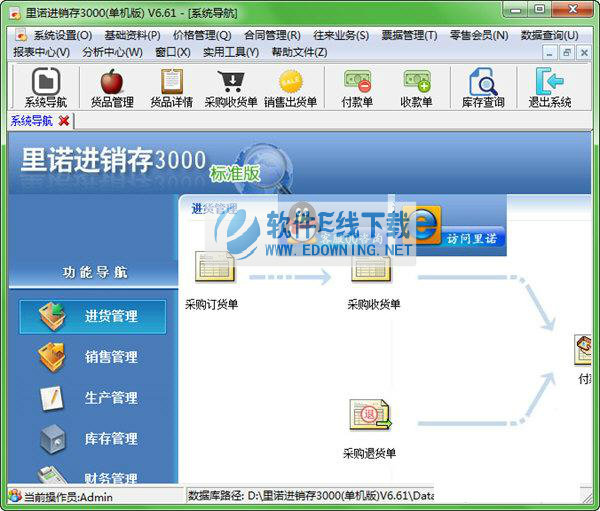Open the 采购退货单 workflow icon

[369, 416]
